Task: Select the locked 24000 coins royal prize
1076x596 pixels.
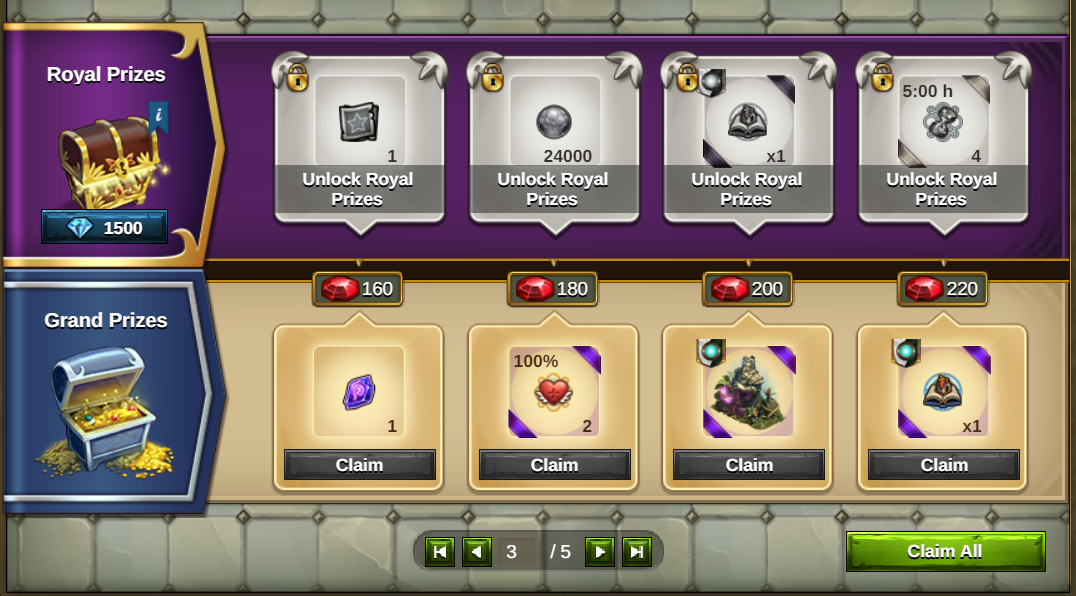Action: (x=554, y=122)
